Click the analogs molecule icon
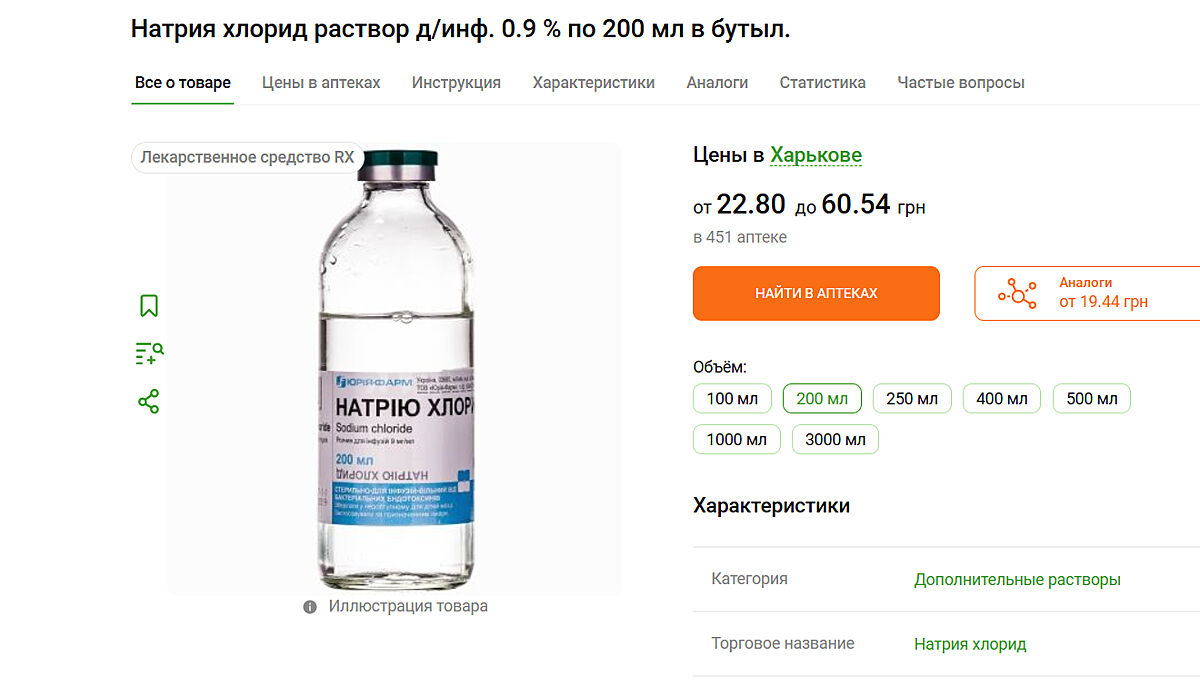1200x686 pixels. 1017,293
